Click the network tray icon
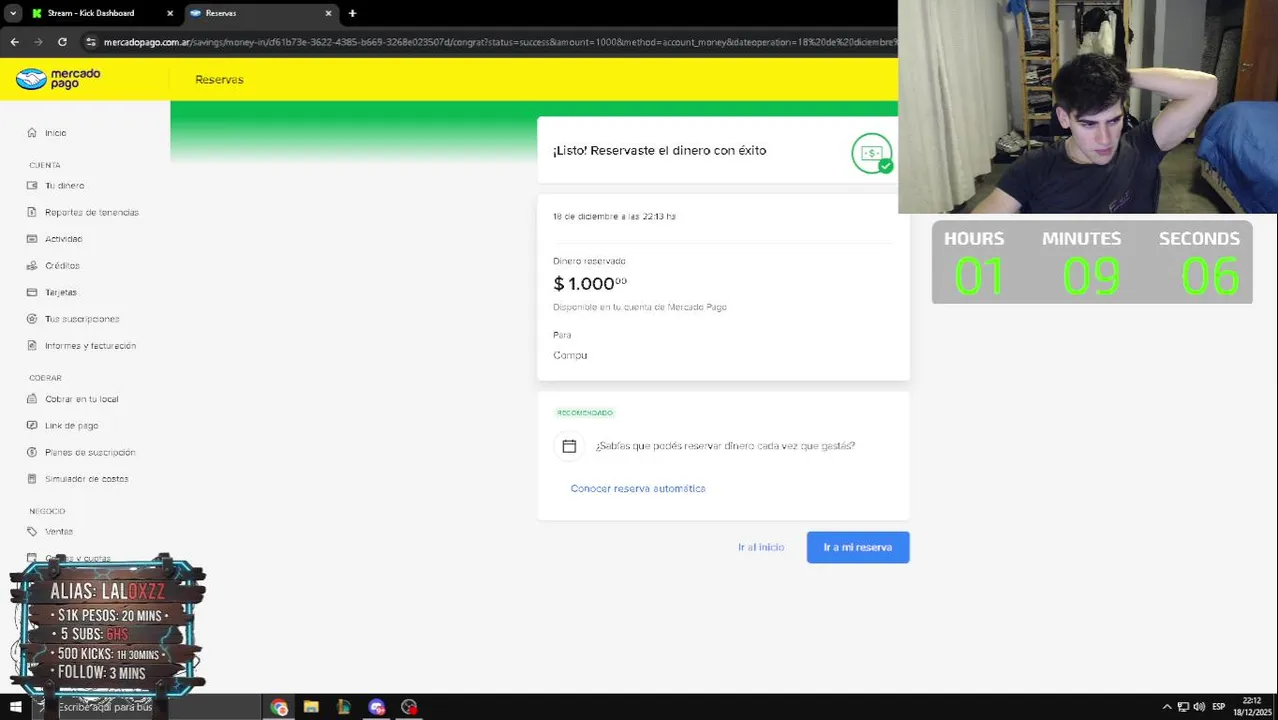This screenshot has height=720, width=1278. tap(1182, 707)
